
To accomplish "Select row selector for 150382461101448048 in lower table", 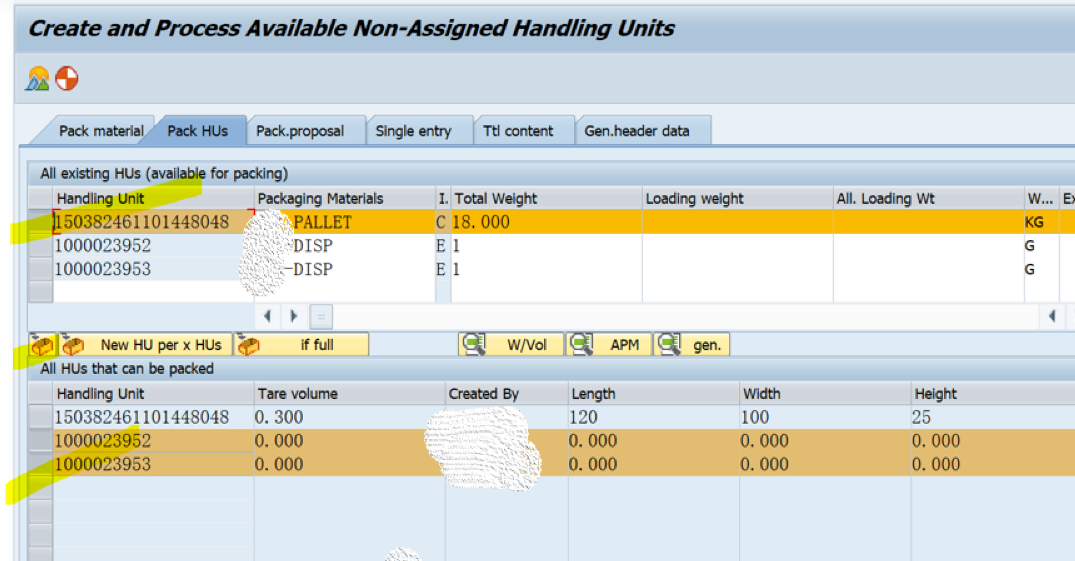I will (40, 417).
